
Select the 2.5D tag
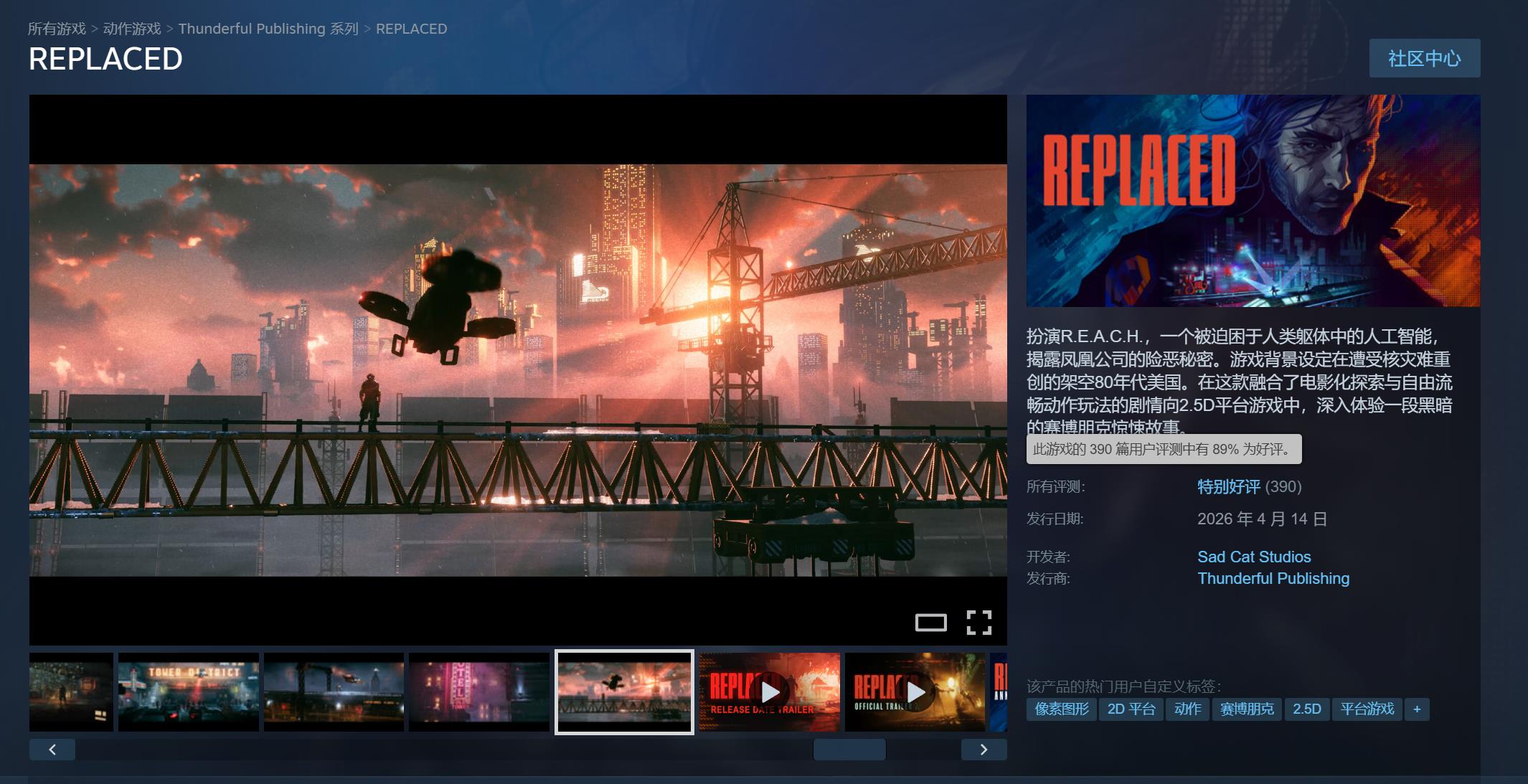[x=1306, y=709]
